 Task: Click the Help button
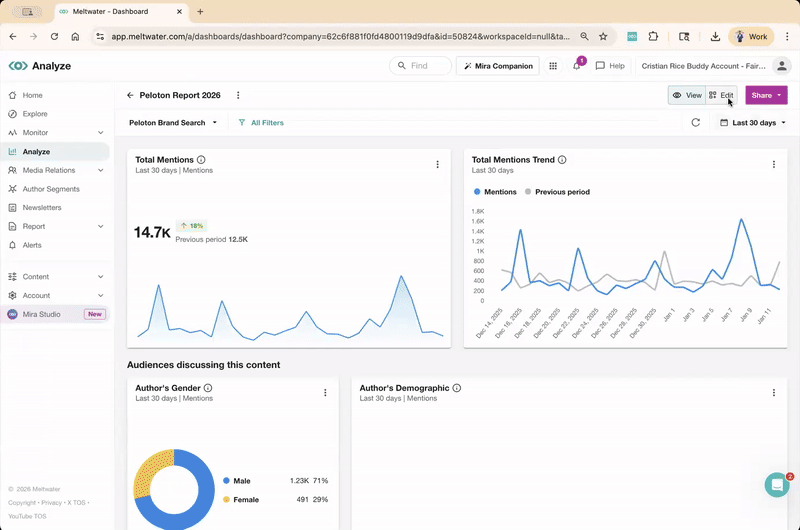(x=610, y=66)
